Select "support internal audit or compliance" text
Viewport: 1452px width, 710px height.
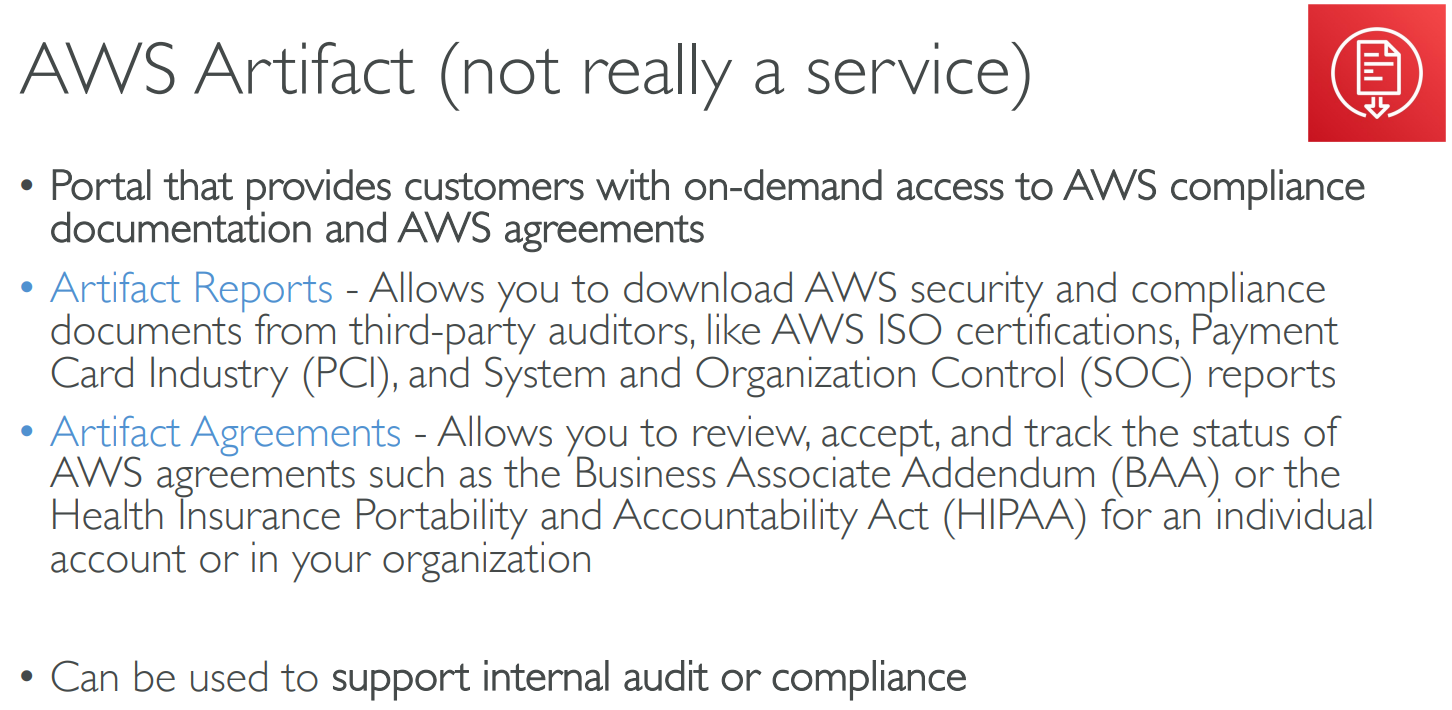[x=649, y=678]
